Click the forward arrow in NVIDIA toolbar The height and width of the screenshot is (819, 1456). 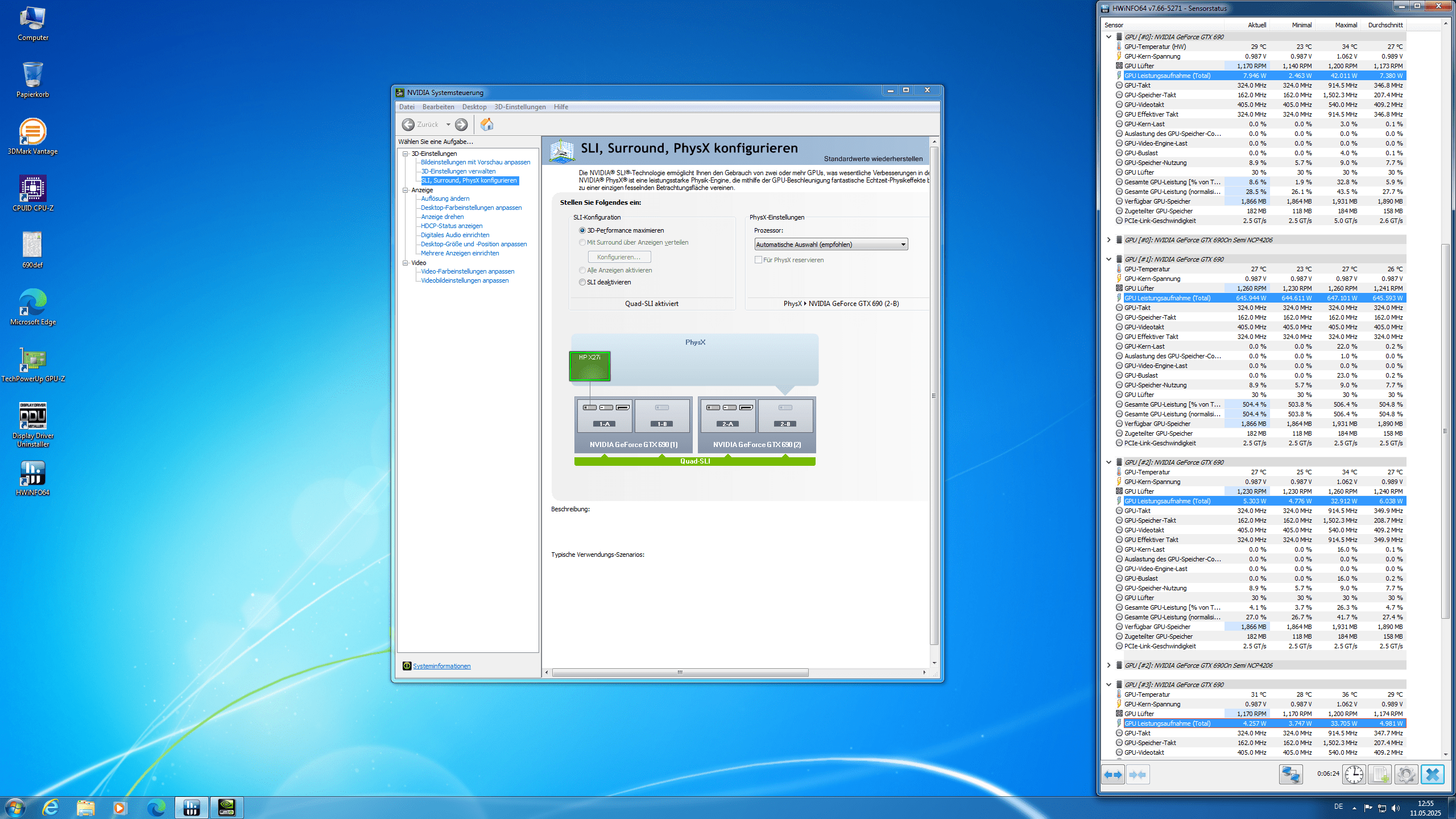pos(461,125)
